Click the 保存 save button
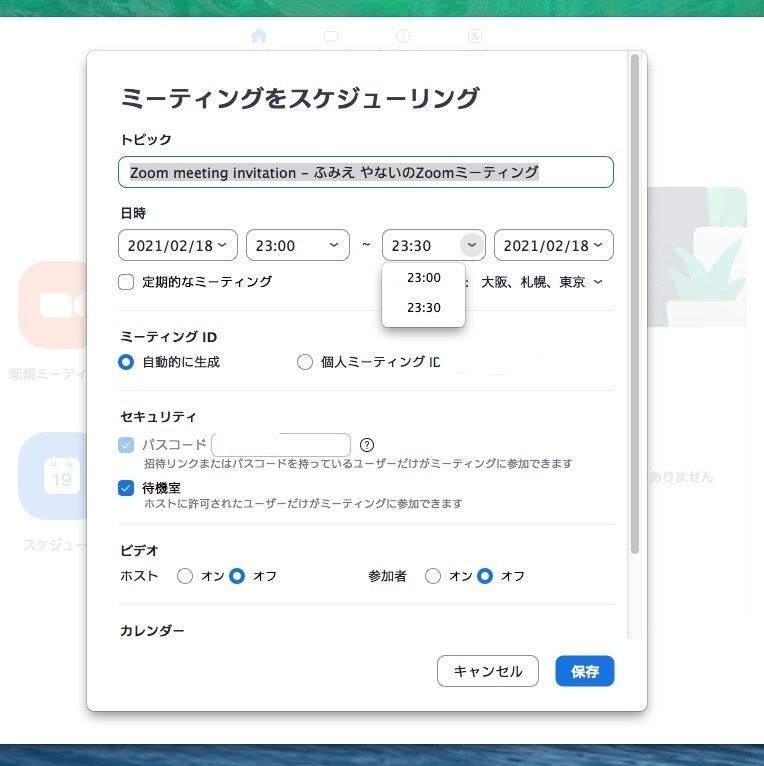 pyautogui.click(x=585, y=671)
